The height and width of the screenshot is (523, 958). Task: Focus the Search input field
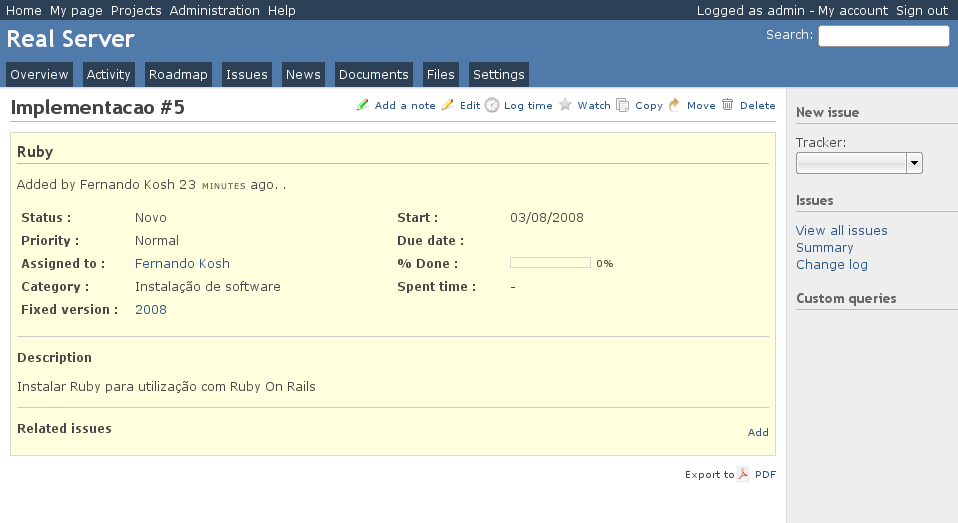click(x=883, y=36)
